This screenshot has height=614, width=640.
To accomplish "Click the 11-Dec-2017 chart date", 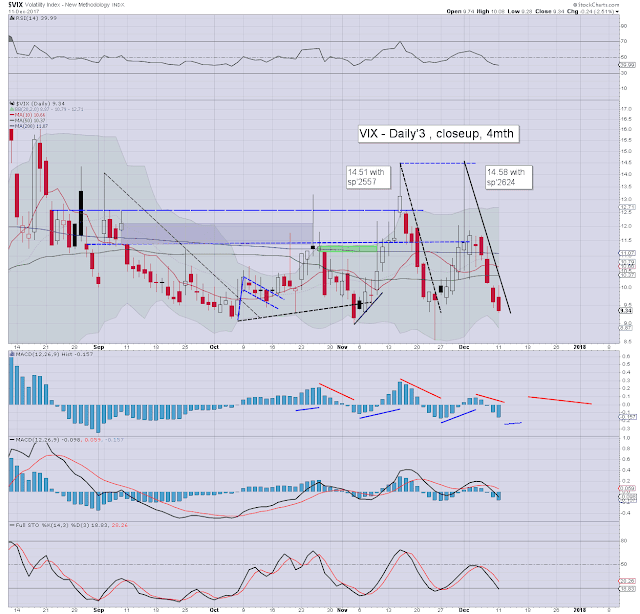I will click(24, 11).
